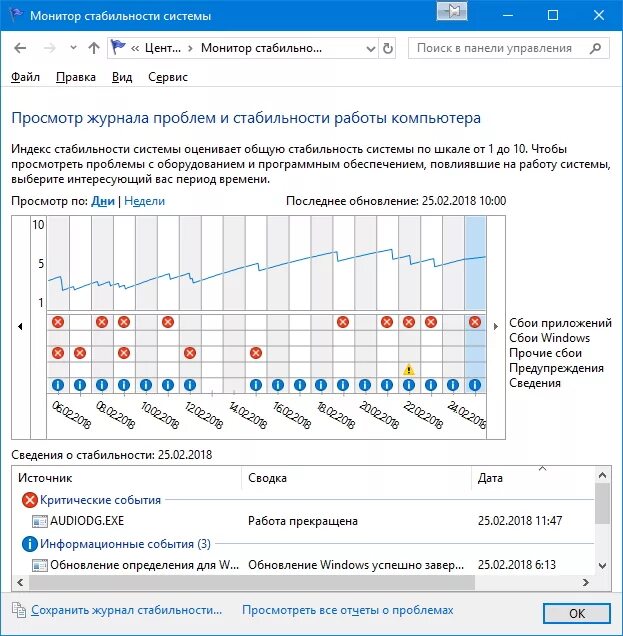623x636 pixels.
Task: Click the information icon on 06.02.2018
Action: coord(58,385)
